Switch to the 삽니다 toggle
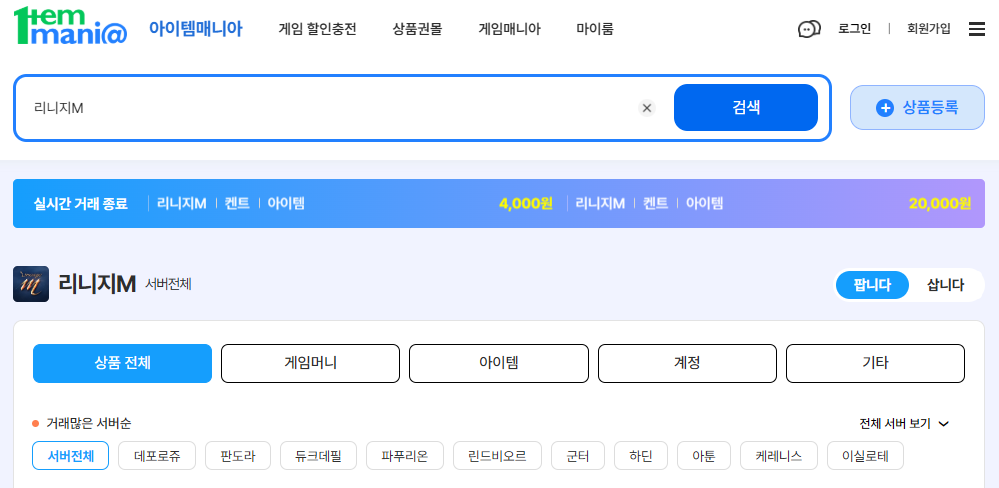Image resolution: width=999 pixels, height=488 pixels. coord(945,285)
